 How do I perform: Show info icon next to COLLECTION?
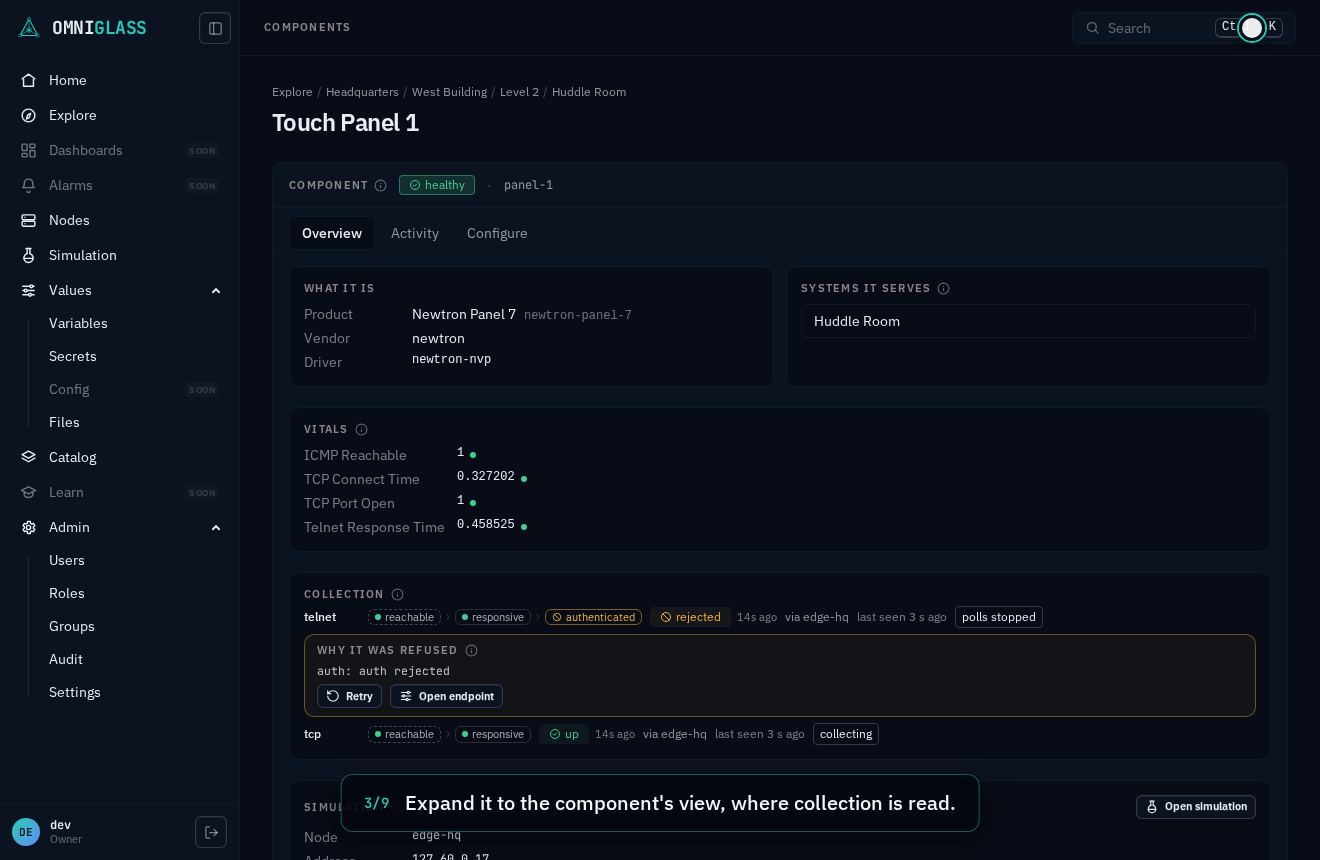tap(397, 594)
